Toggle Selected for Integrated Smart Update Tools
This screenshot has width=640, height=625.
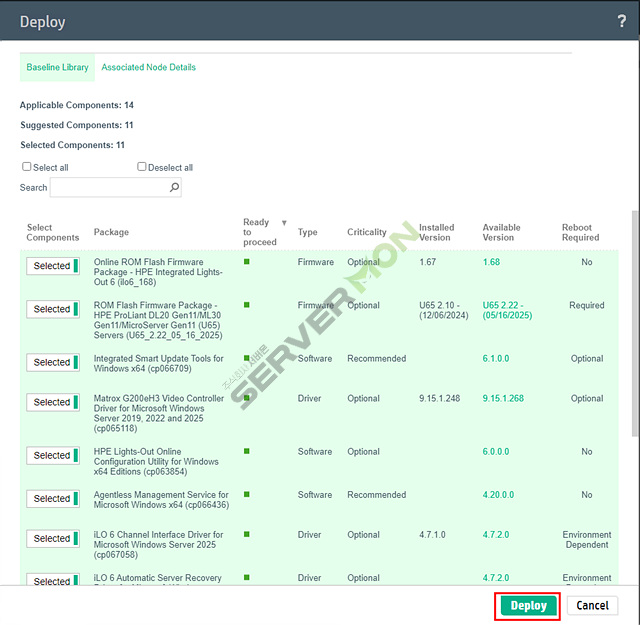tap(53, 363)
